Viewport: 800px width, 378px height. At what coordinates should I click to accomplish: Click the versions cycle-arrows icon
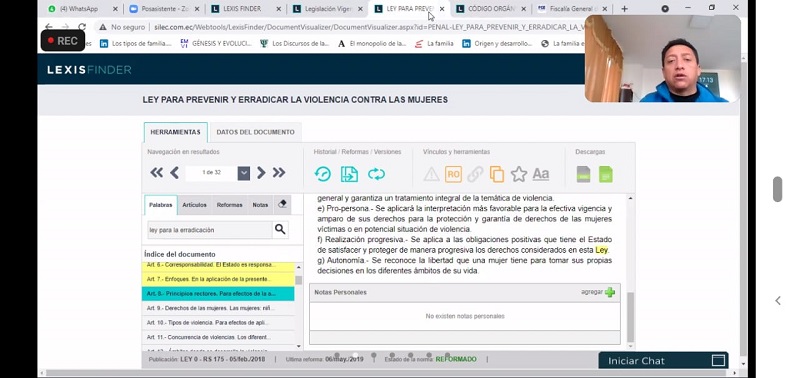point(377,174)
